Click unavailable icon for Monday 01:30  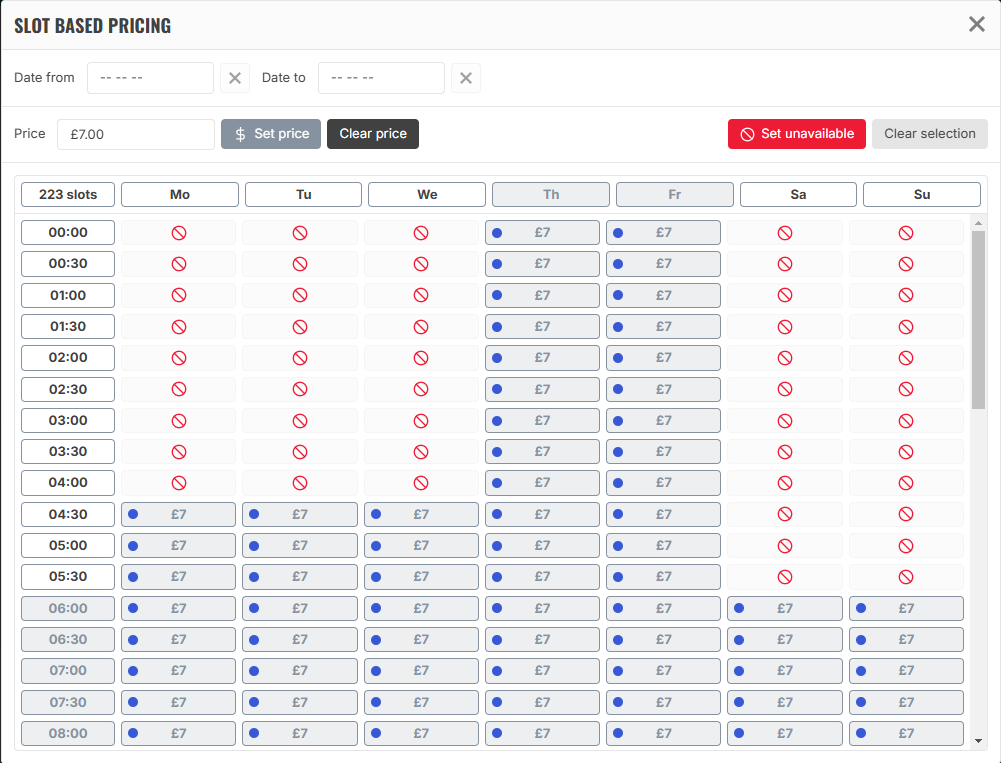(x=179, y=327)
